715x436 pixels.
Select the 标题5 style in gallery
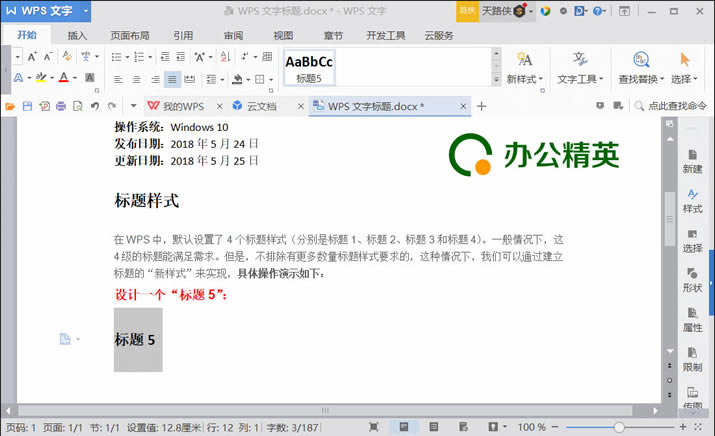pos(309,68)
